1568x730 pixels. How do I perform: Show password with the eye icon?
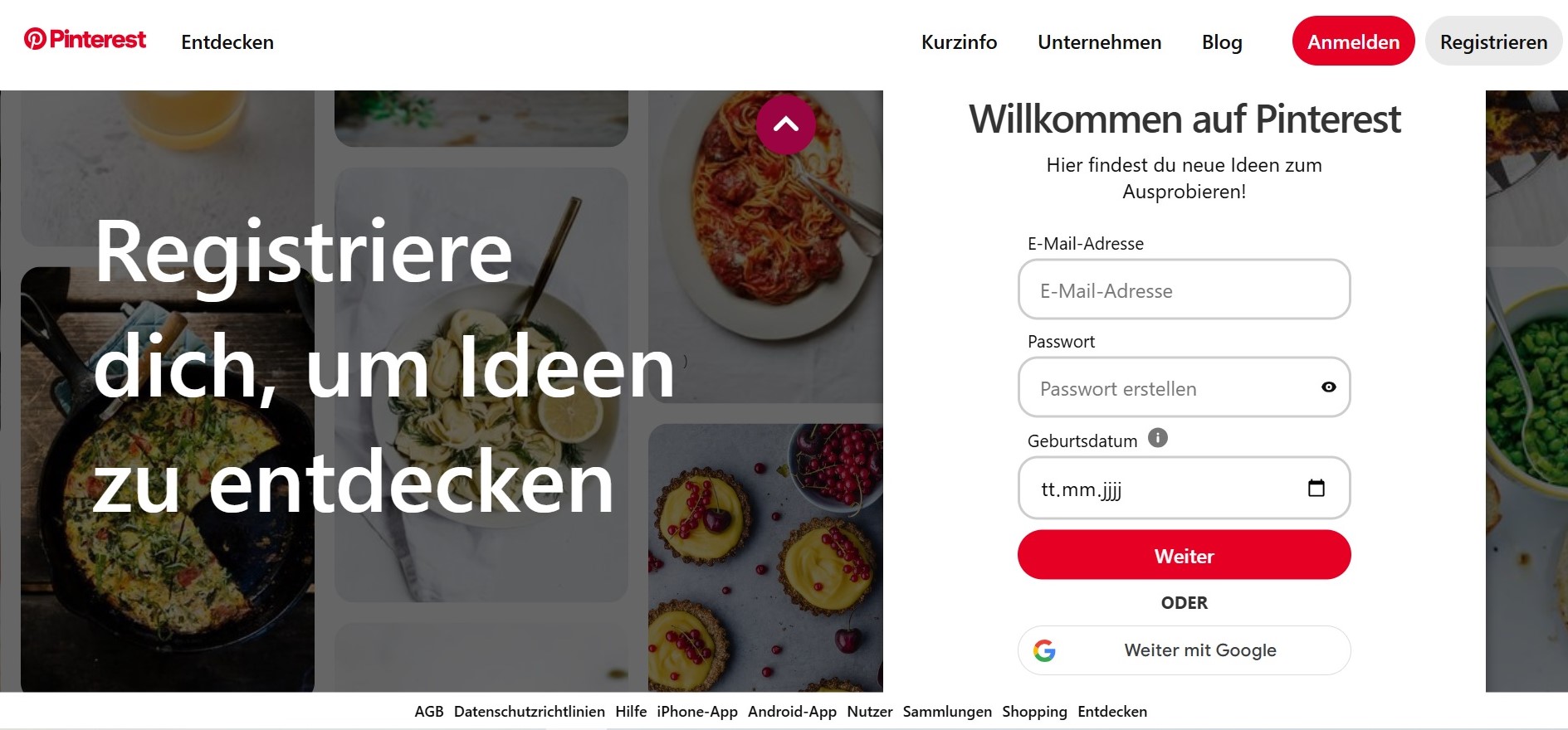(1328, 387)
